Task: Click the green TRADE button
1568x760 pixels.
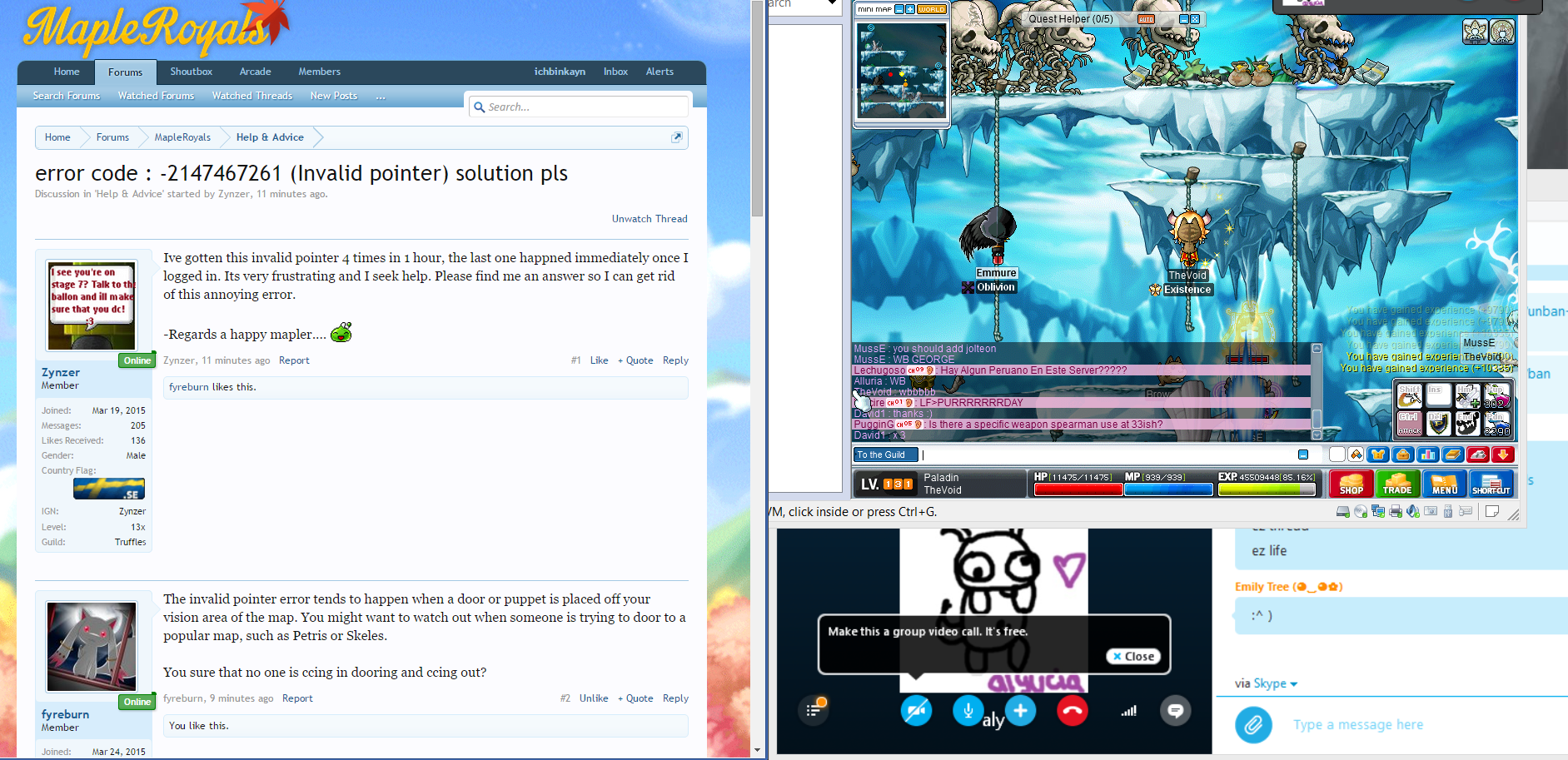Action: pyautogui.click(x=1397, y=484)
